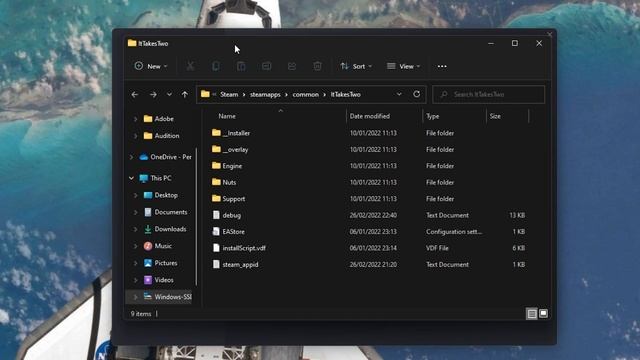Click the Music icon in sidebar
Viewport: 640px width, 360px height.
click(x=148, y=246)
